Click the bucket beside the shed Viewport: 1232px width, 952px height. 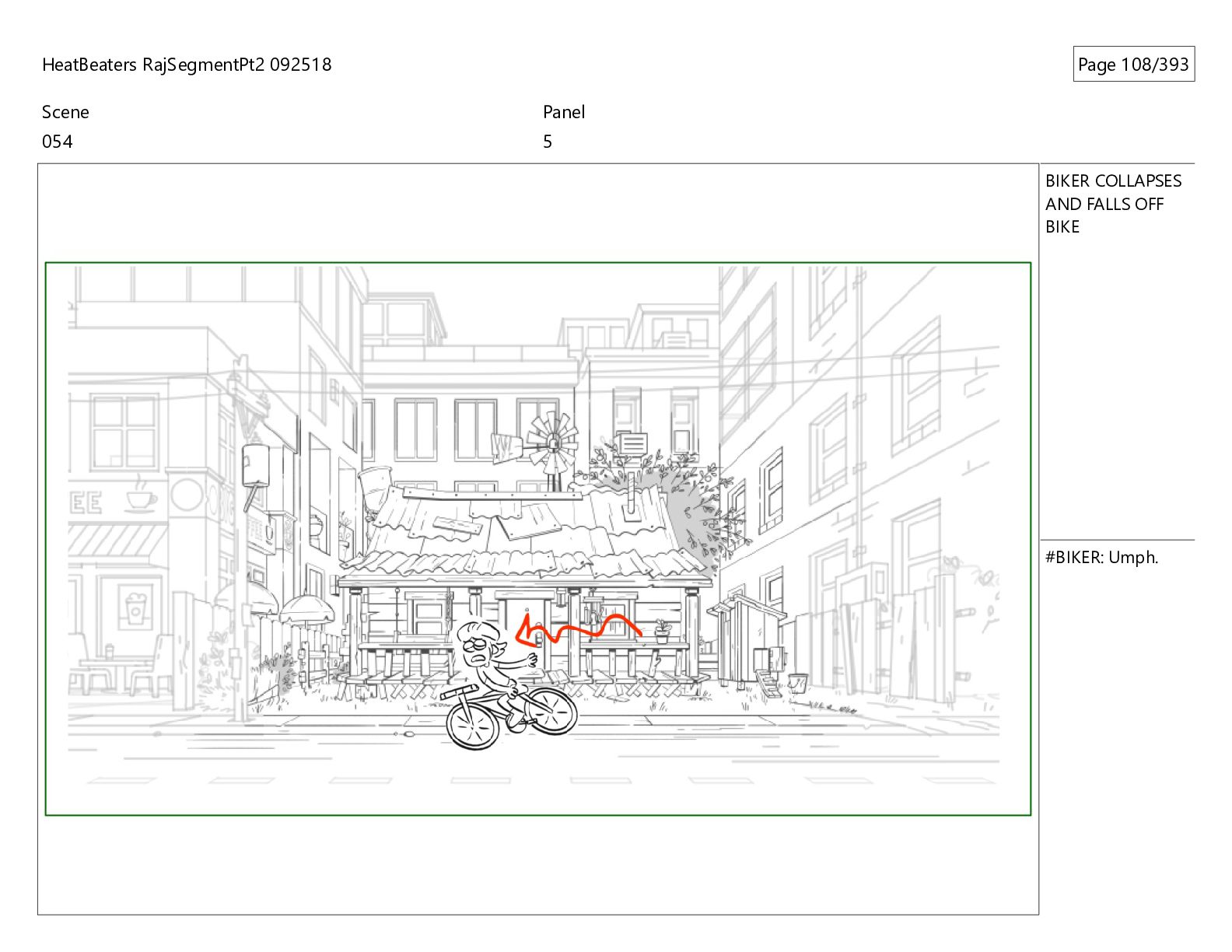click(x=797, y=684)
